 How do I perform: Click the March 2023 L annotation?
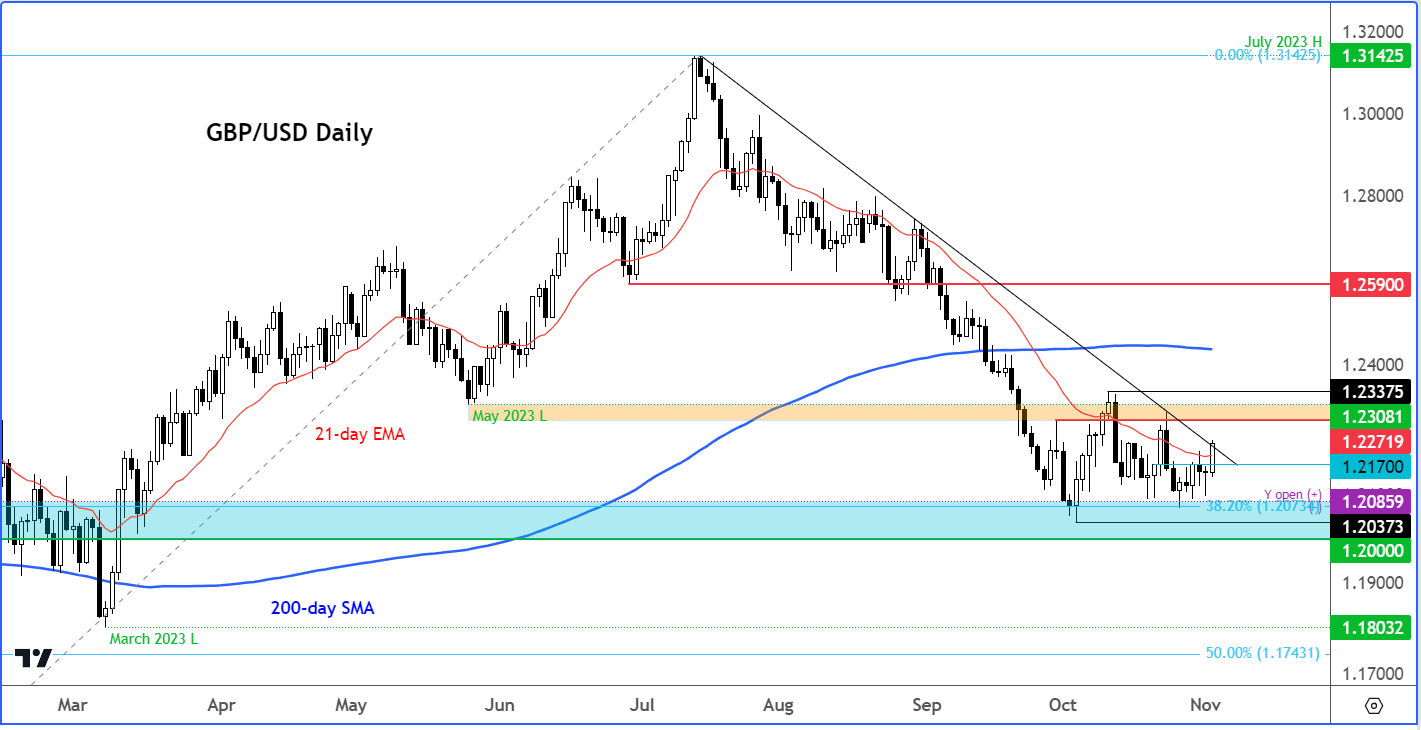(x=154, y=638)
